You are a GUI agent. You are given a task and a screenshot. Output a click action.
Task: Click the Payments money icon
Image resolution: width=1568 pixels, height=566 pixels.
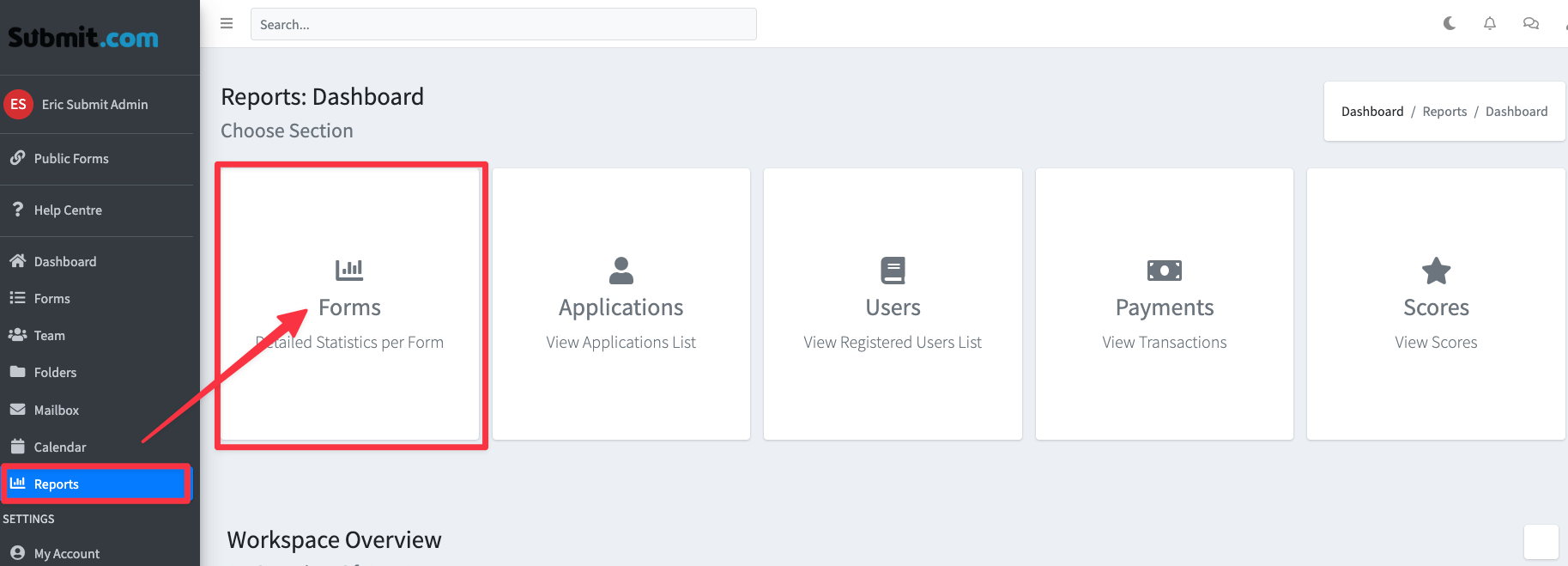[x=1164, y=271]
